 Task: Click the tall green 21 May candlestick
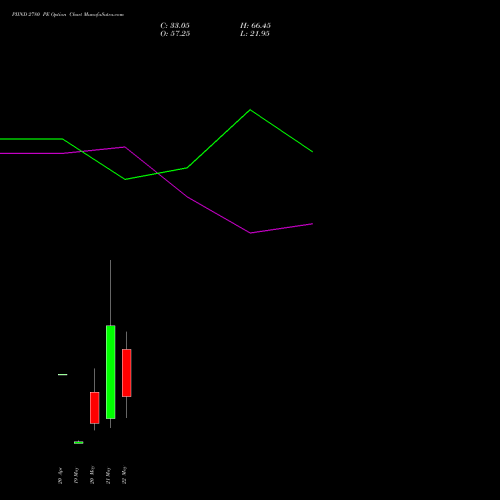click(111, 372)
